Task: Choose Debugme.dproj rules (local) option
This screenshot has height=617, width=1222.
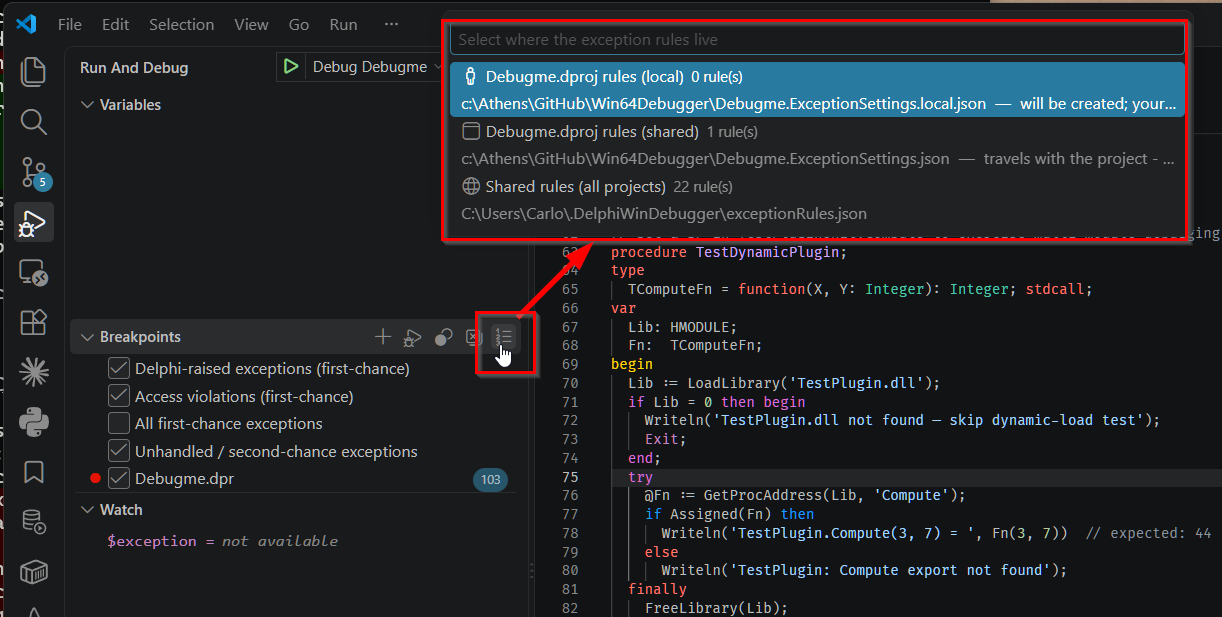Action: click(x=817, y=90)
